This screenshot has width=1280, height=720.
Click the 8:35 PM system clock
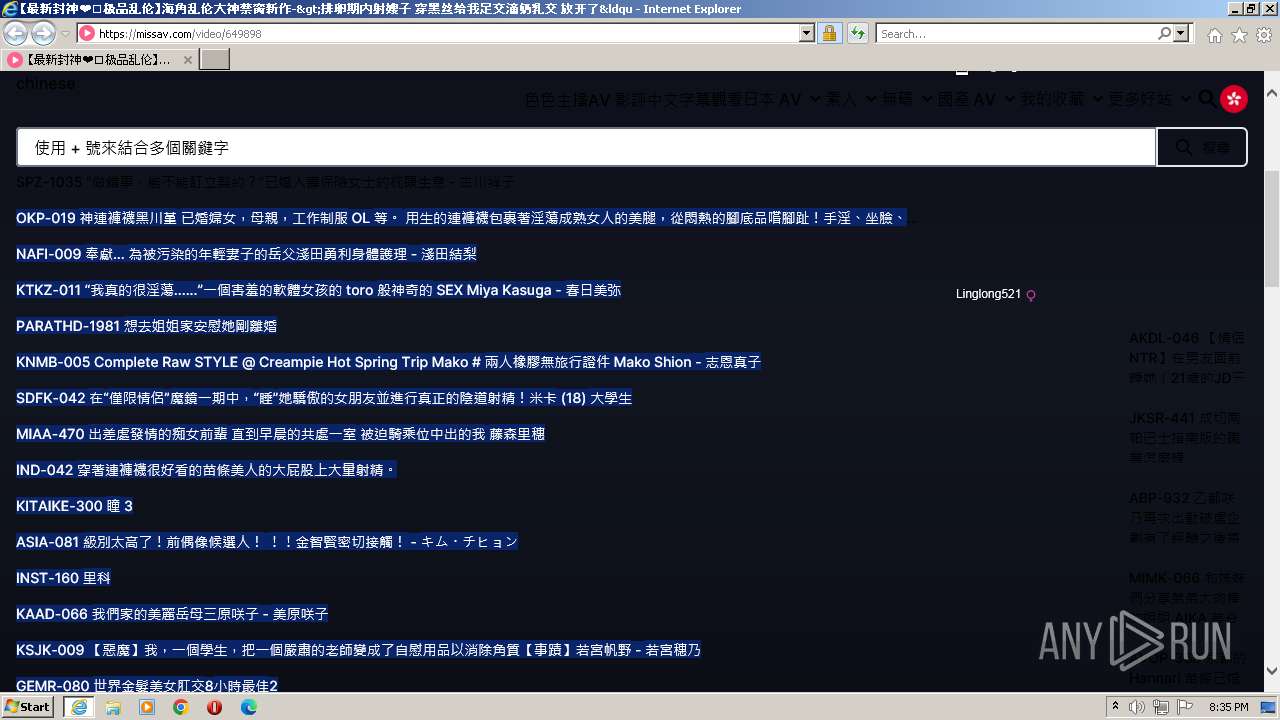tap(1229, 707)
